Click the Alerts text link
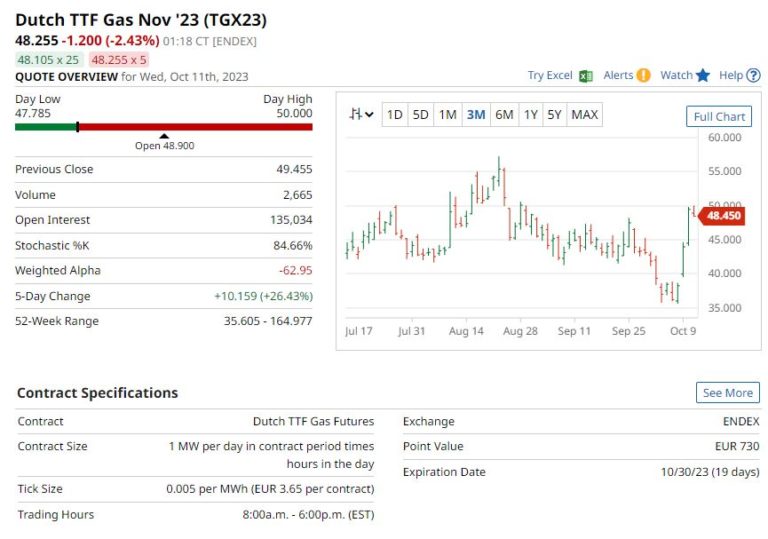 point(618,76)
